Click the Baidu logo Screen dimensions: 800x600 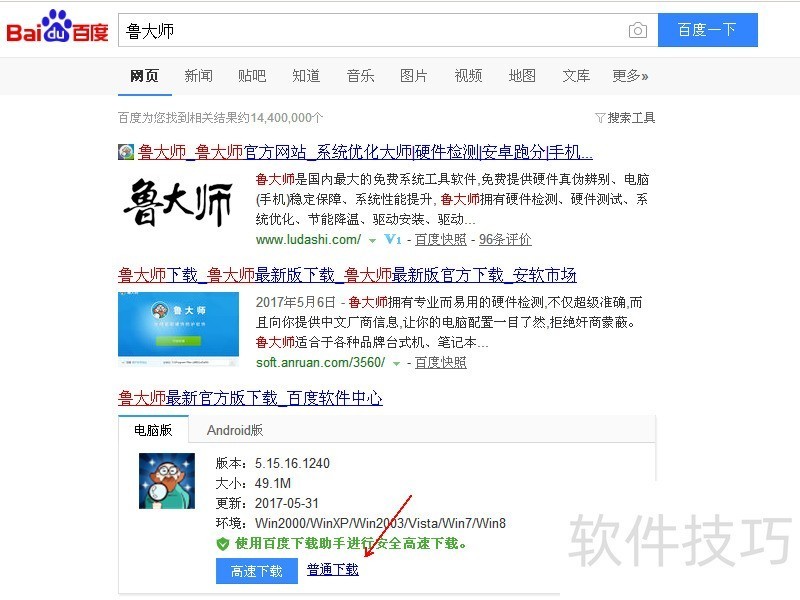57,27
